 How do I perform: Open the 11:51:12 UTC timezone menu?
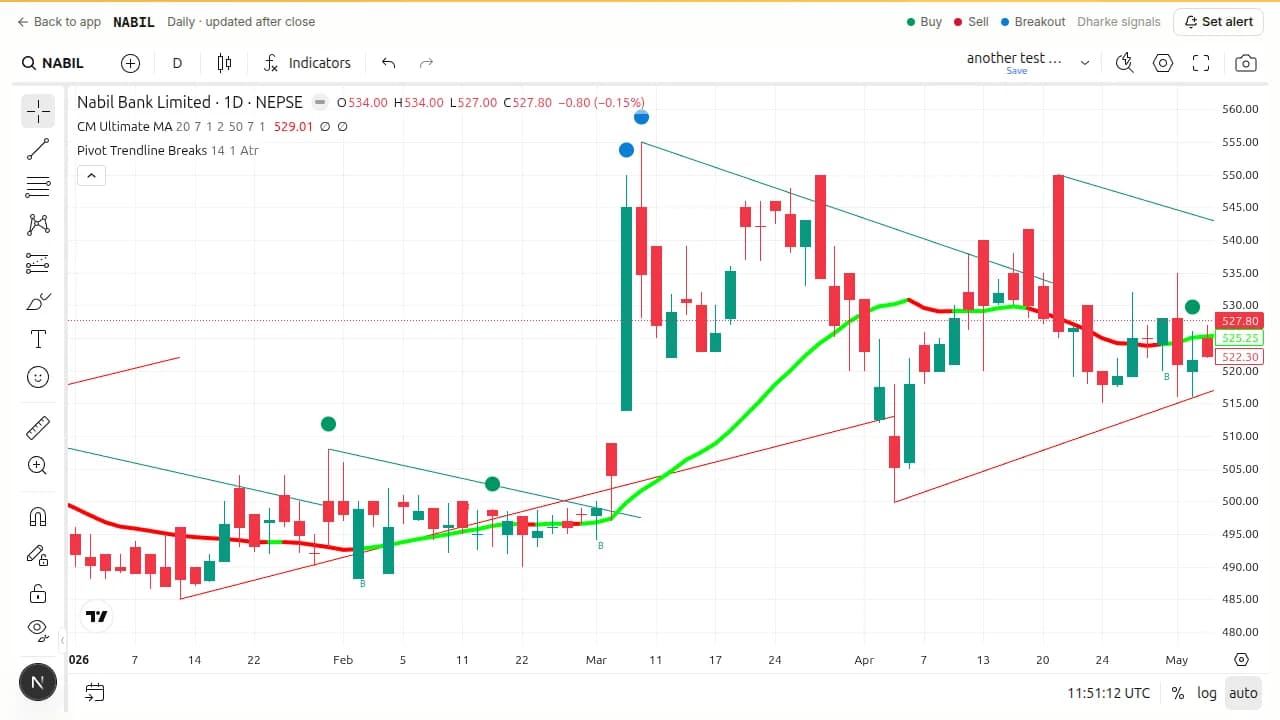pos(1108,693)
